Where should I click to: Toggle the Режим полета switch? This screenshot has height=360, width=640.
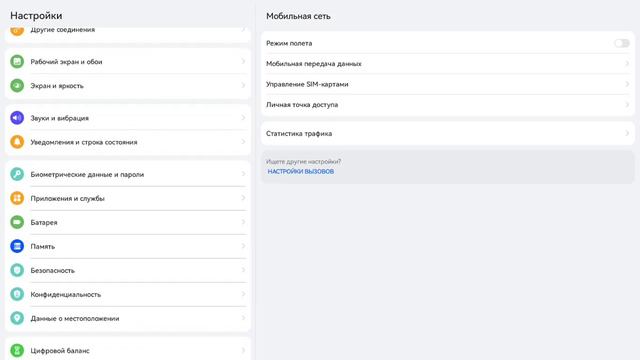[622, 43]
